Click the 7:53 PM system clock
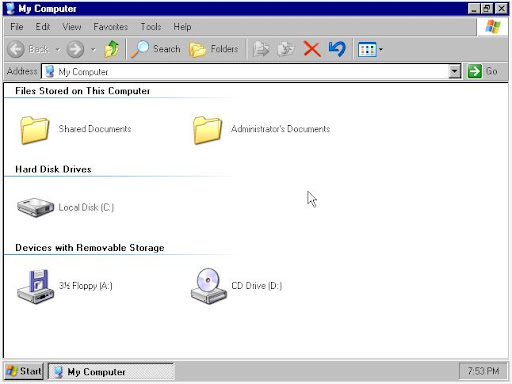The image size is (512, 384). click(x=483, y=371)
